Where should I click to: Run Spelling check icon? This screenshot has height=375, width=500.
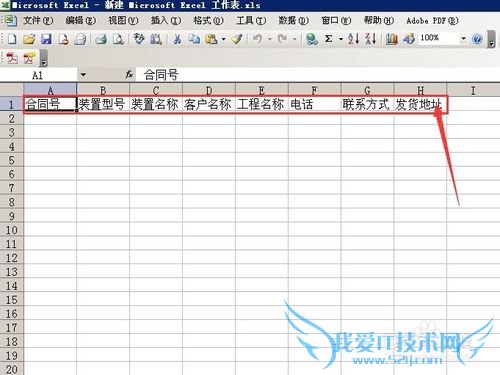[x=139, y=39]
